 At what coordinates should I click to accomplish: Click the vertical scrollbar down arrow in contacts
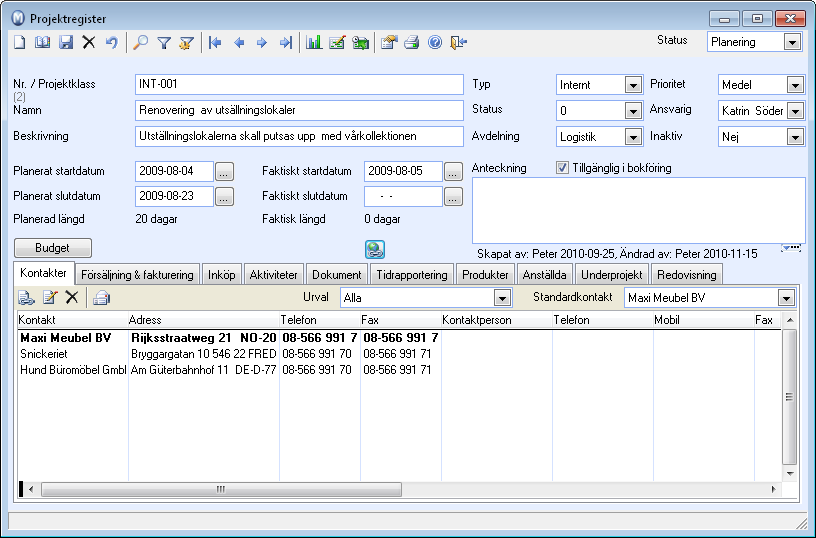click(789, 474)
